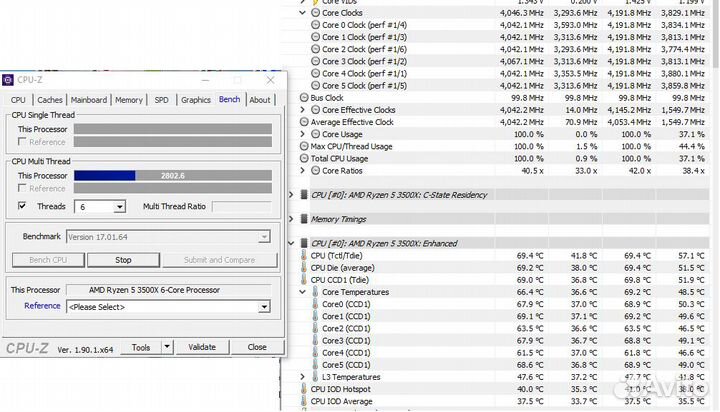Viewport: 720px width, 412px height.
Task: Click the icon beside Average Effective Clock
Action: (304, 122)
